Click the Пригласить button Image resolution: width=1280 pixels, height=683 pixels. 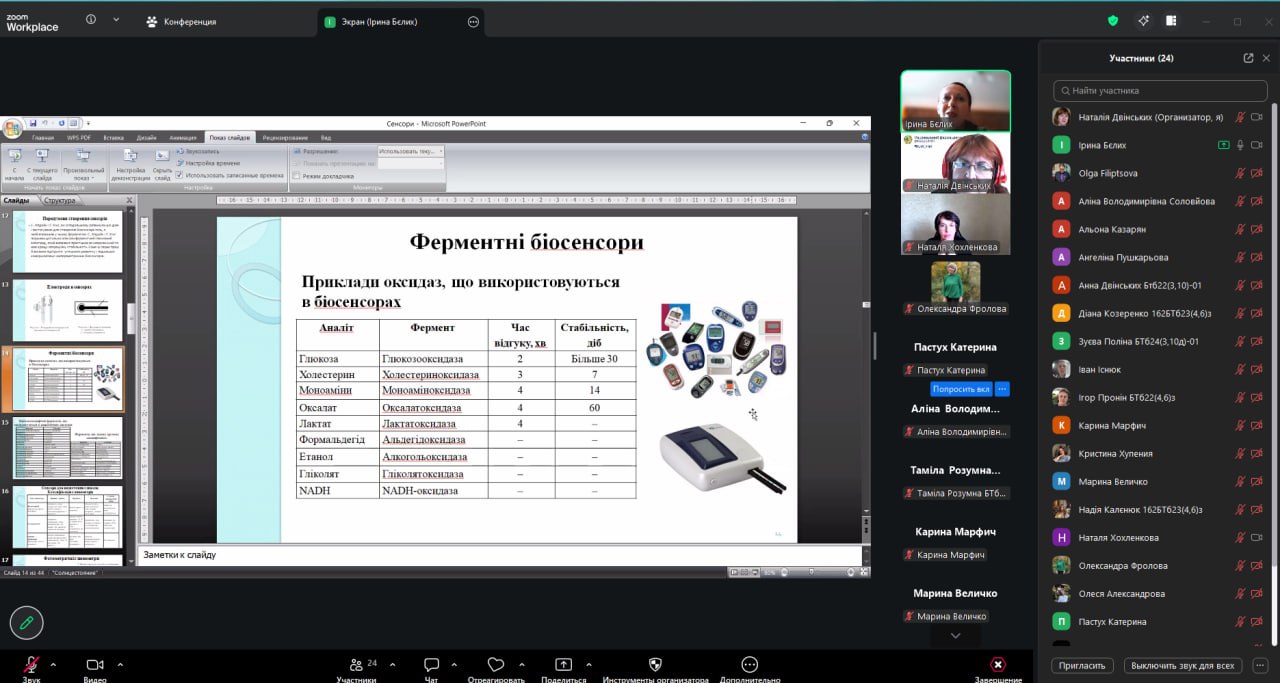tap(1083, 665)
